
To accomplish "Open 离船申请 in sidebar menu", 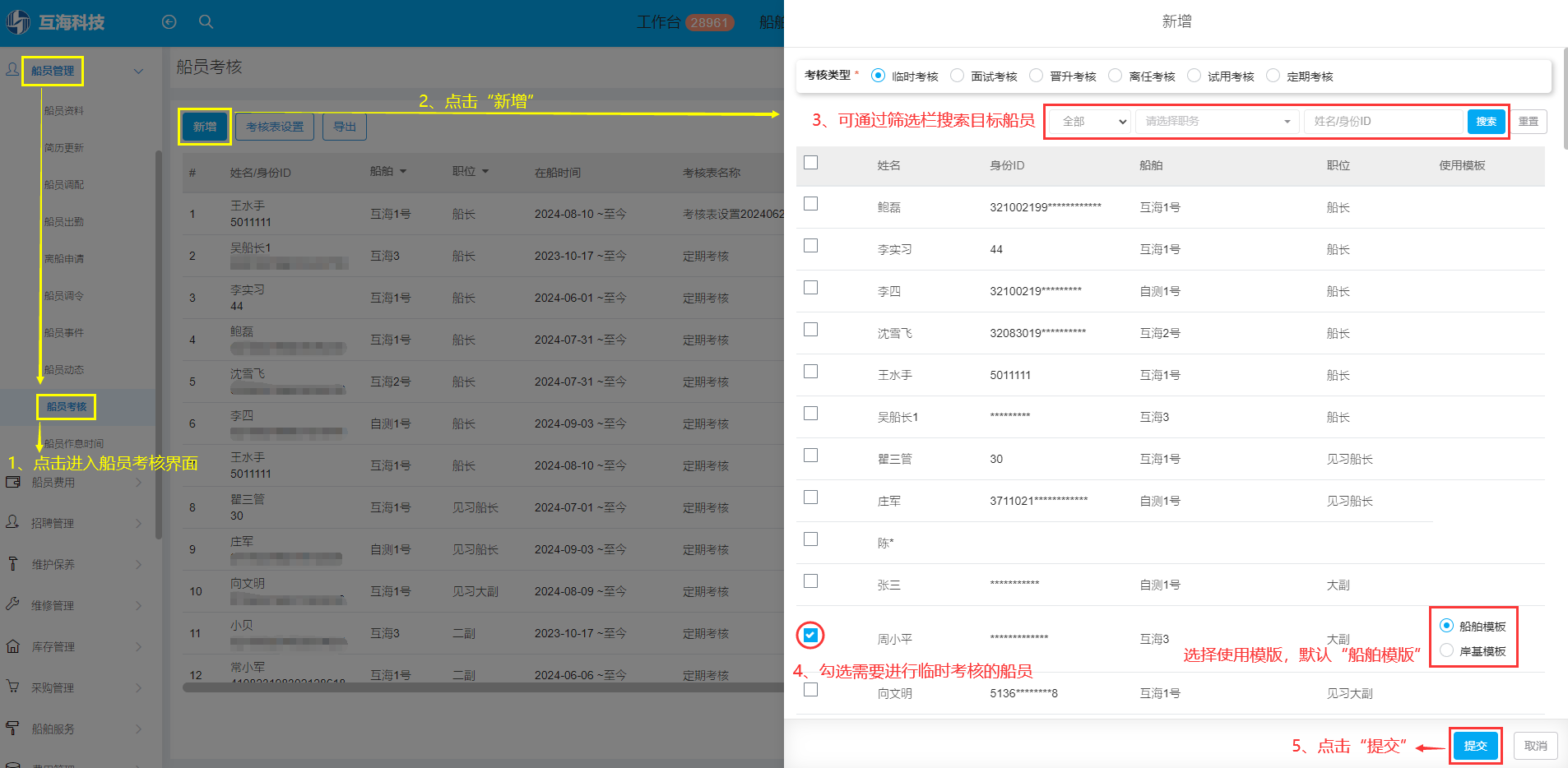I will click(64, 258).
